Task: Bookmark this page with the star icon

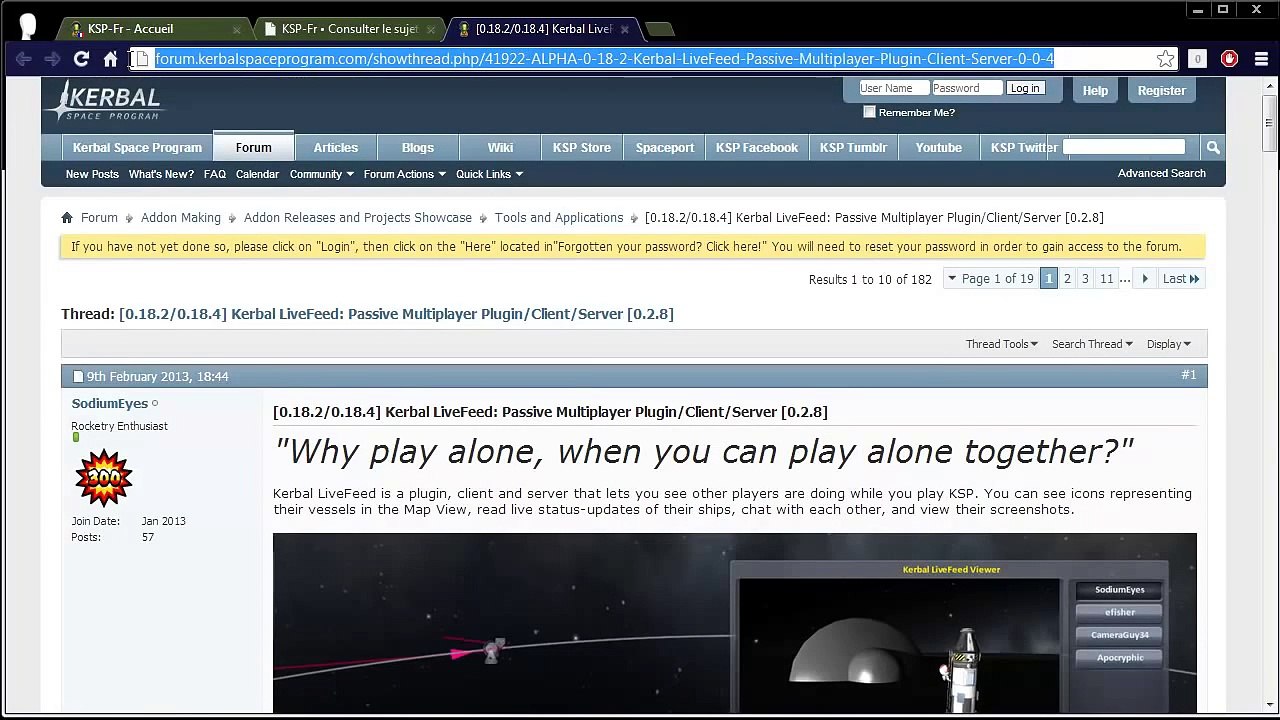Action: coord(1165,59)
